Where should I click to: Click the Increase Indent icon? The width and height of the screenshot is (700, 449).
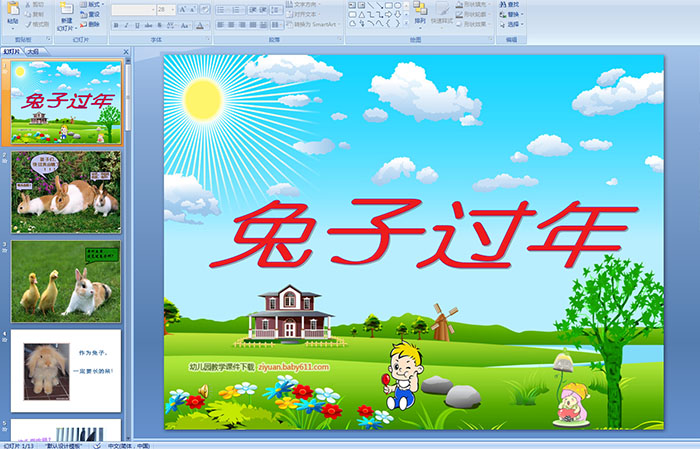pos(263,10)
